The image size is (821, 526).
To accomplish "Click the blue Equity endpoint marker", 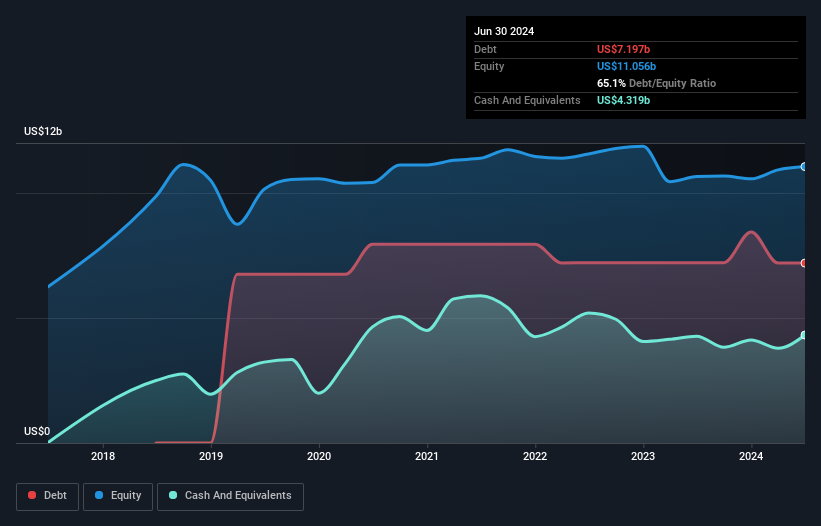I will pyautogui.click(x=804, y=167).
